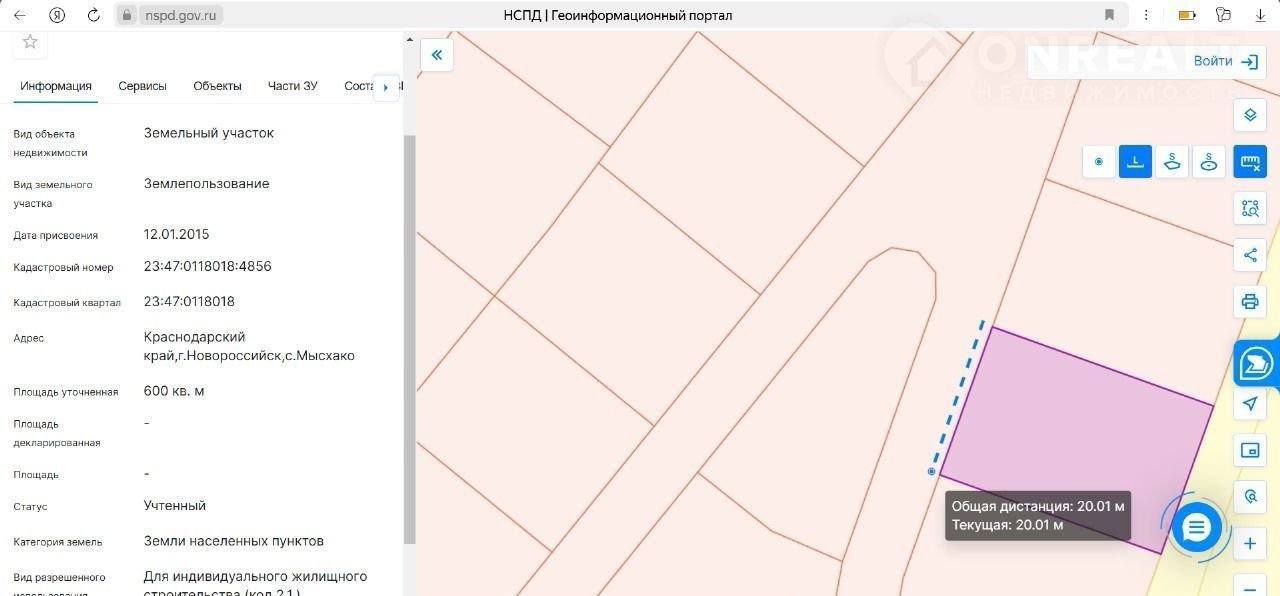1280x596 pixels.
Task: Center map on my location
Action: (x=1249, y=403)
